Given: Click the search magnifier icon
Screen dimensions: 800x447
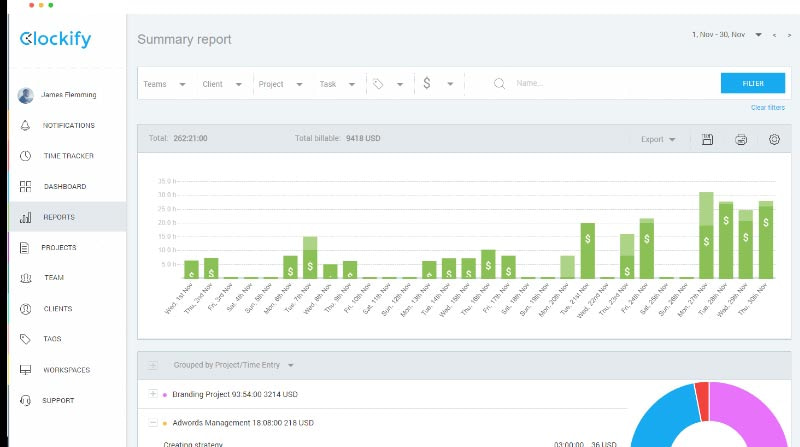Looking at the screenshot, I should [499, 84].
